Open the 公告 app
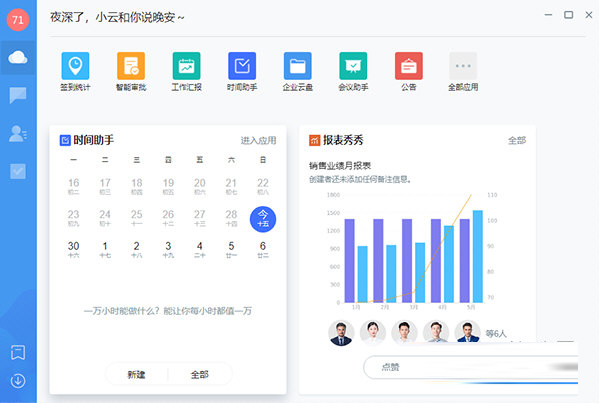This screenshot has height=403, width=599. (x=409, y=72)
